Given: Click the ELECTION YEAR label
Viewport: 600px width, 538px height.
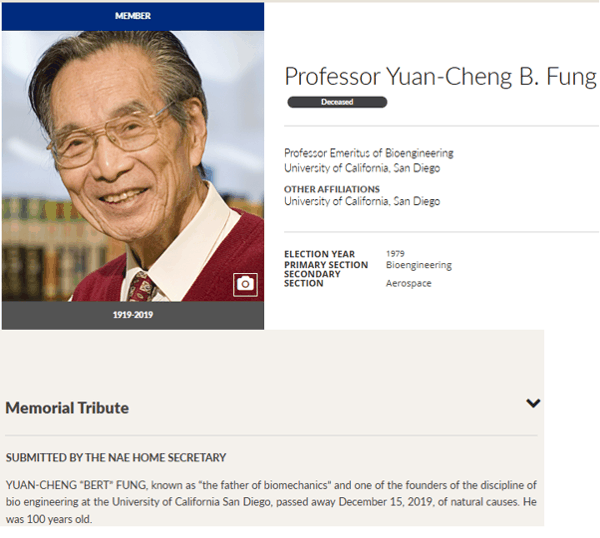Looking at the screenshot, I should point(320,254).
